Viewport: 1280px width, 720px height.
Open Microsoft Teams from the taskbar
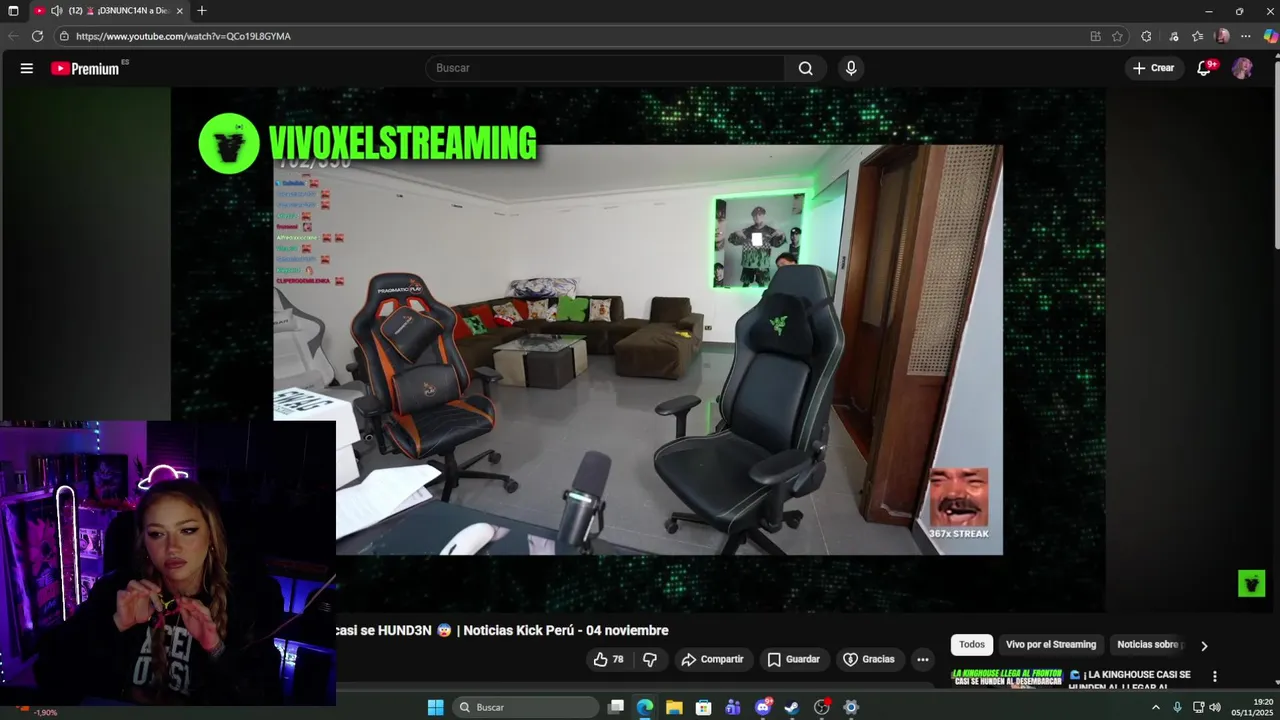click(x=733, y=707)
